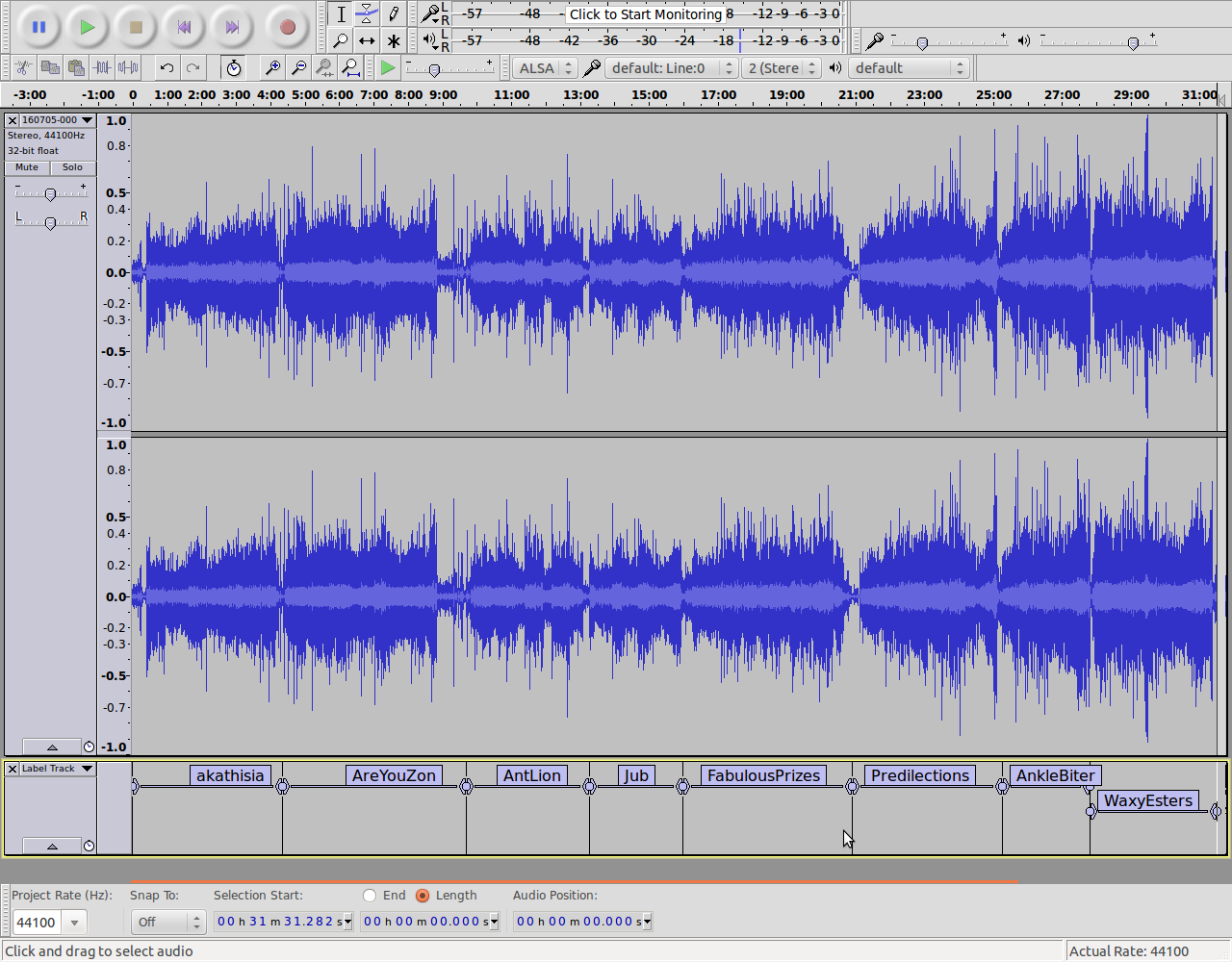Image resolution: width=1232 pixels, height=962 pixels.
Task: Click the FabulousPrizes label
Action: [763, 775]
